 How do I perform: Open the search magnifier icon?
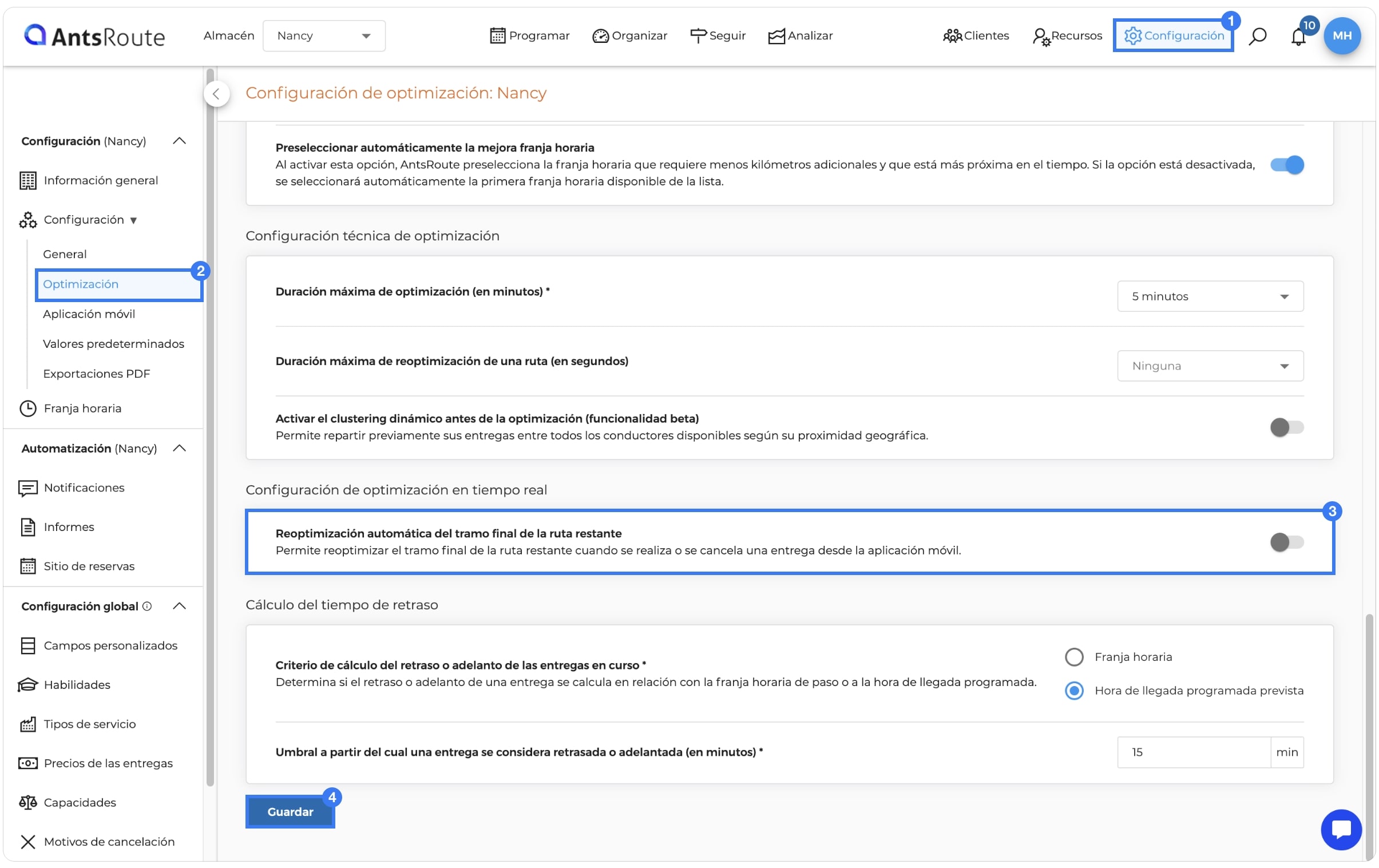click(1257, 36)
